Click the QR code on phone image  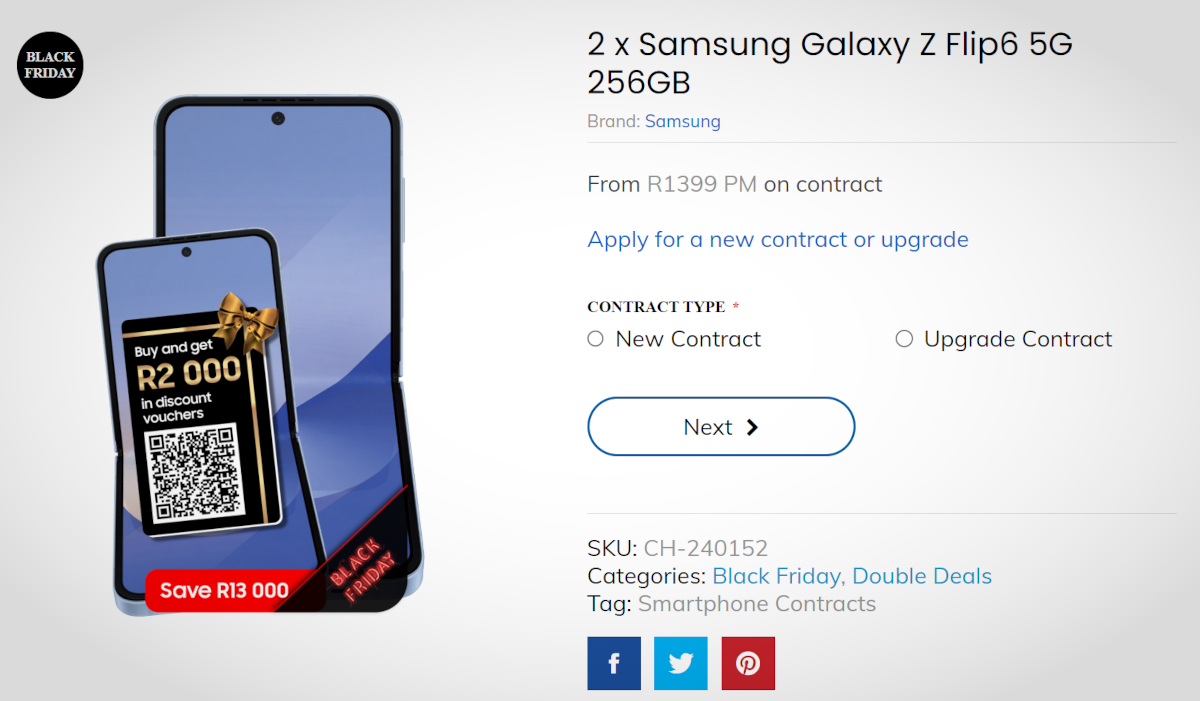[x=190, y=472]
